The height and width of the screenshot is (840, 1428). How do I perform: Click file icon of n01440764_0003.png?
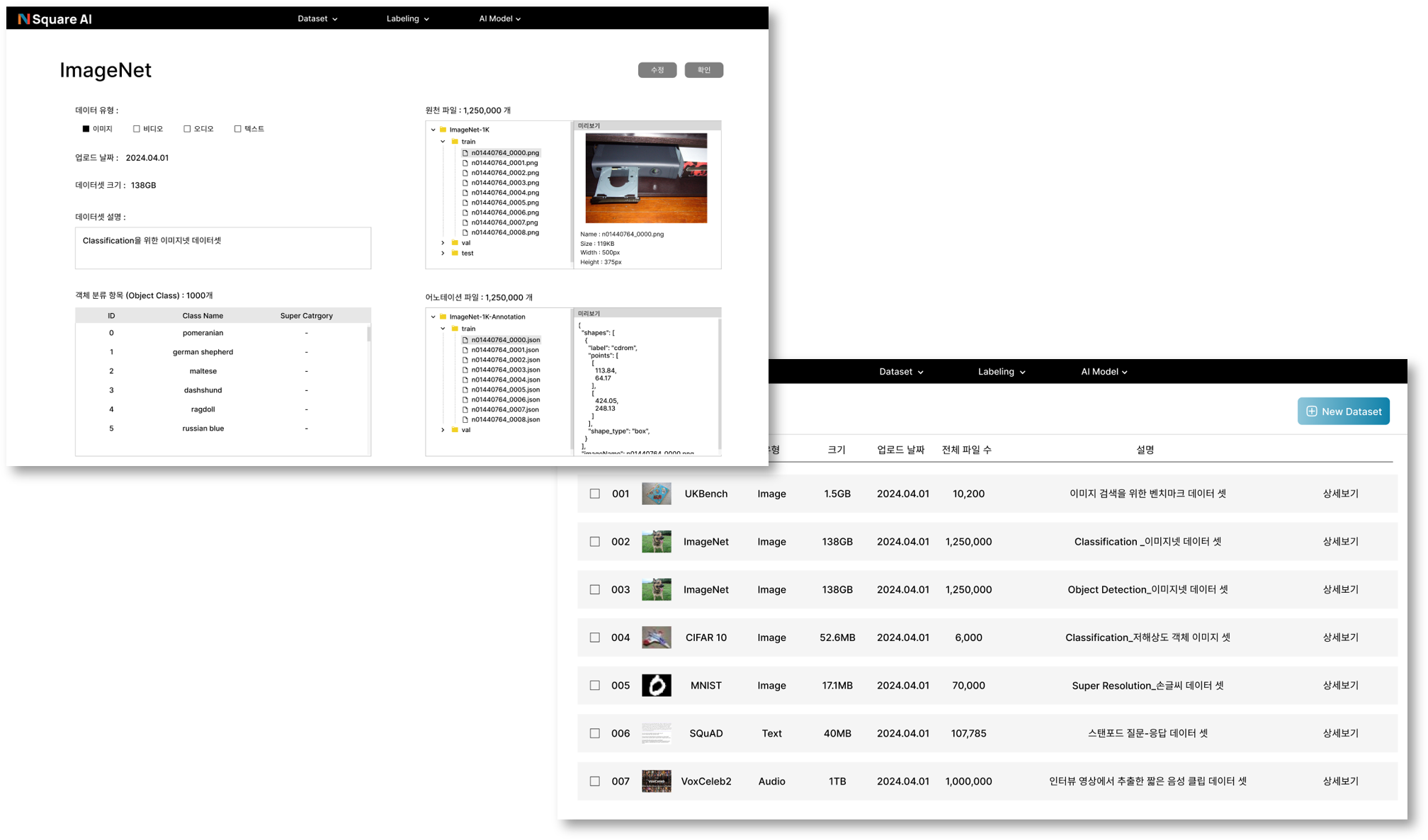(465, 183)
